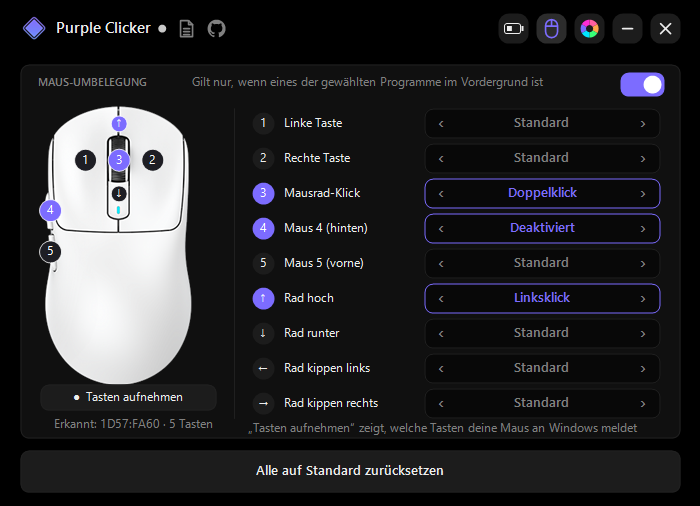Click purple marker 3 on mouse wheel
The height and width of the screenshot is (506, 700).
click(119, 160)
